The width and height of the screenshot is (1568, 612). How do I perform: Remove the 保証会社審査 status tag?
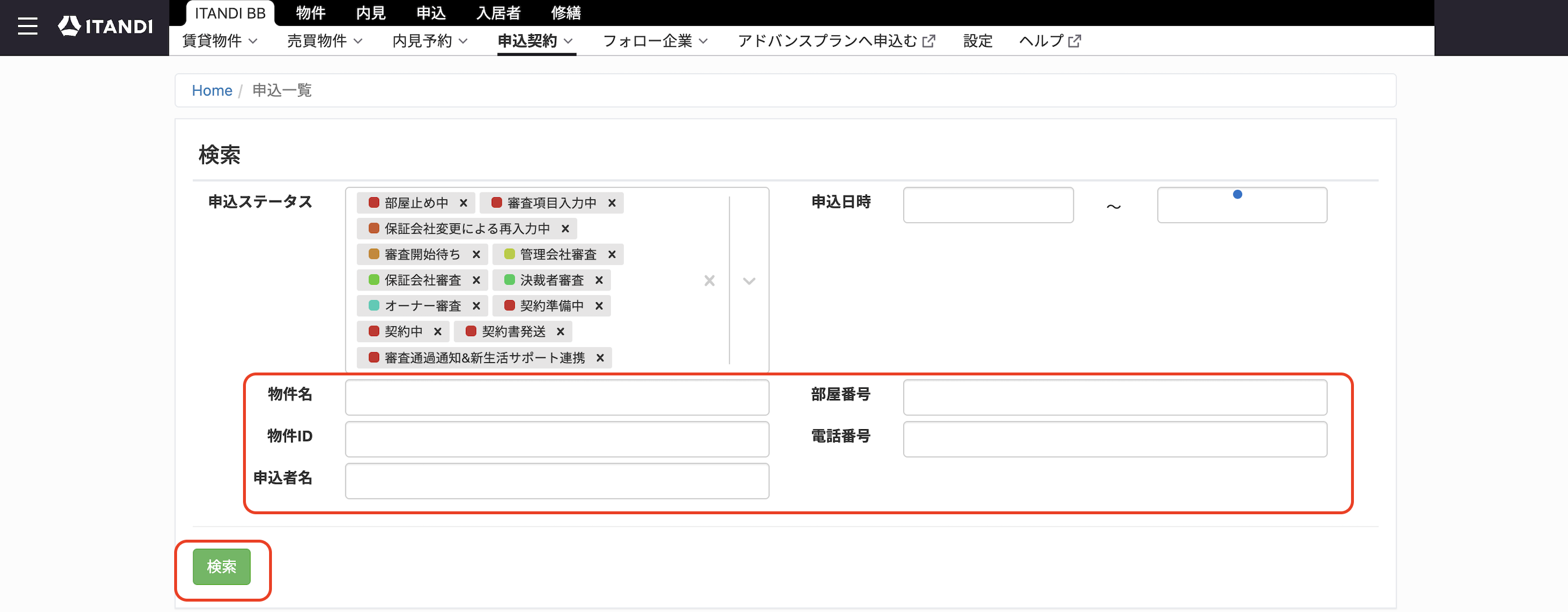point(476,280)
